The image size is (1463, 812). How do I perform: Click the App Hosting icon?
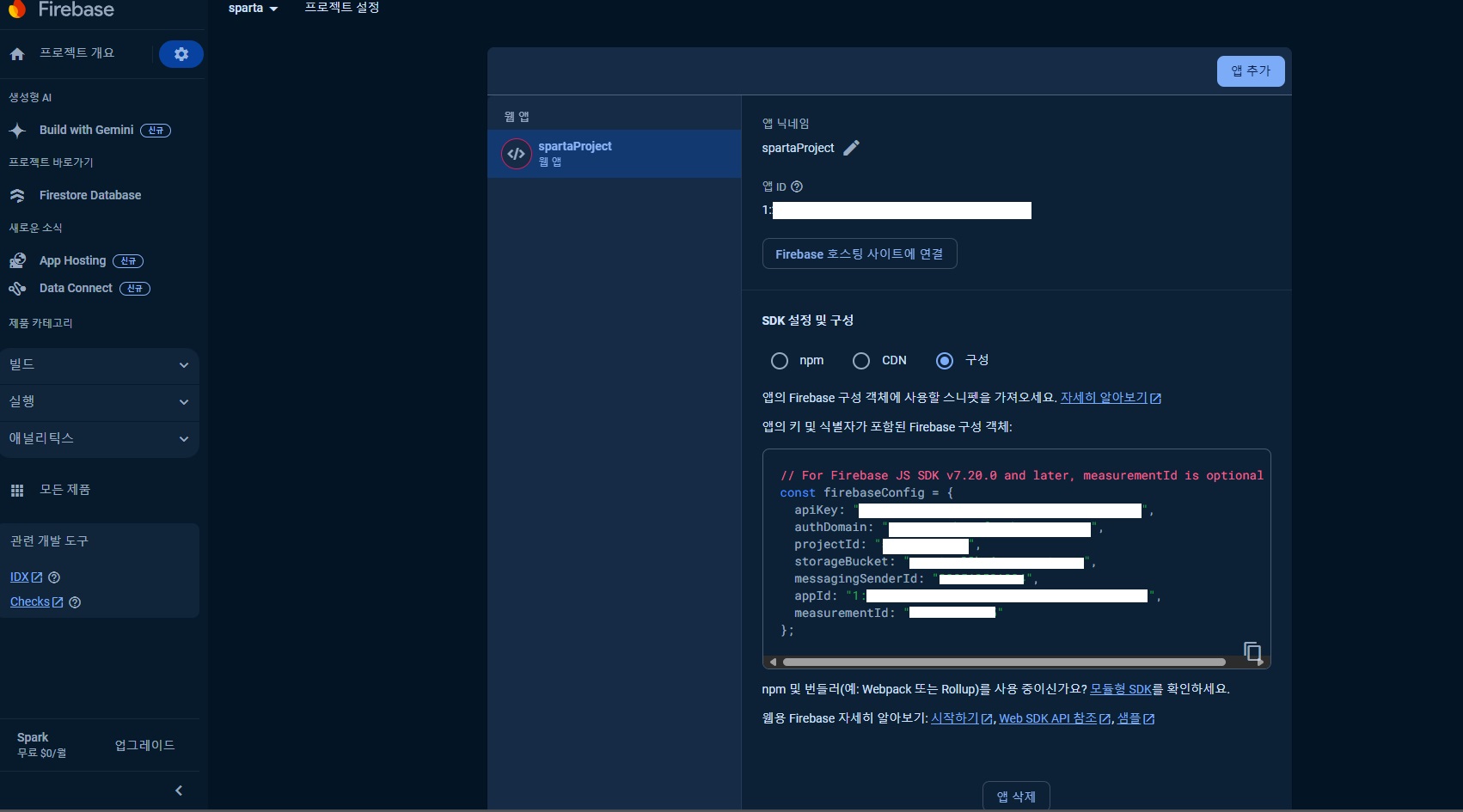click(x=17, y=261)
